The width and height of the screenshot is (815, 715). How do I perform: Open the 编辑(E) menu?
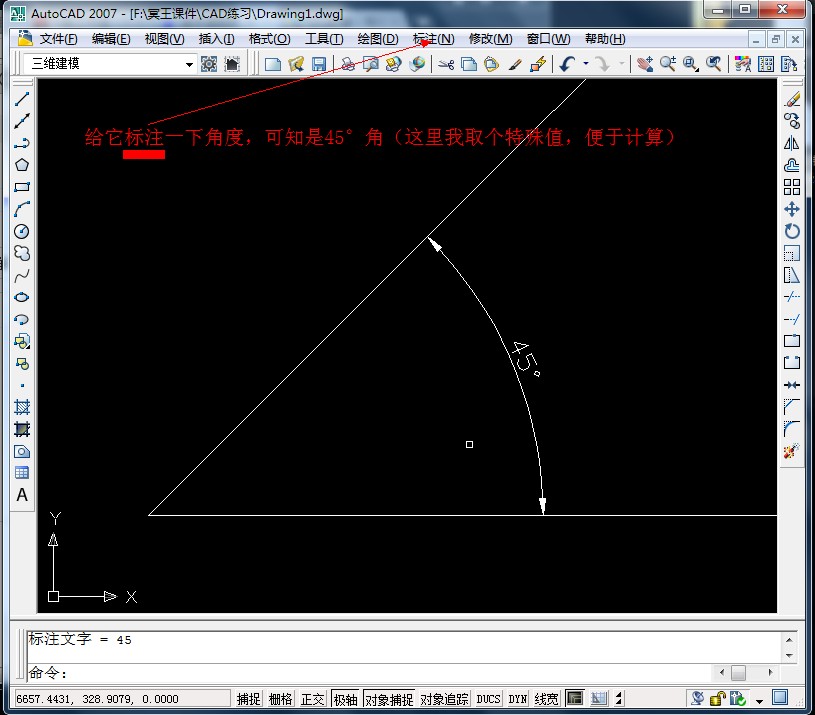pyautogui.click(x=111, y=39)
